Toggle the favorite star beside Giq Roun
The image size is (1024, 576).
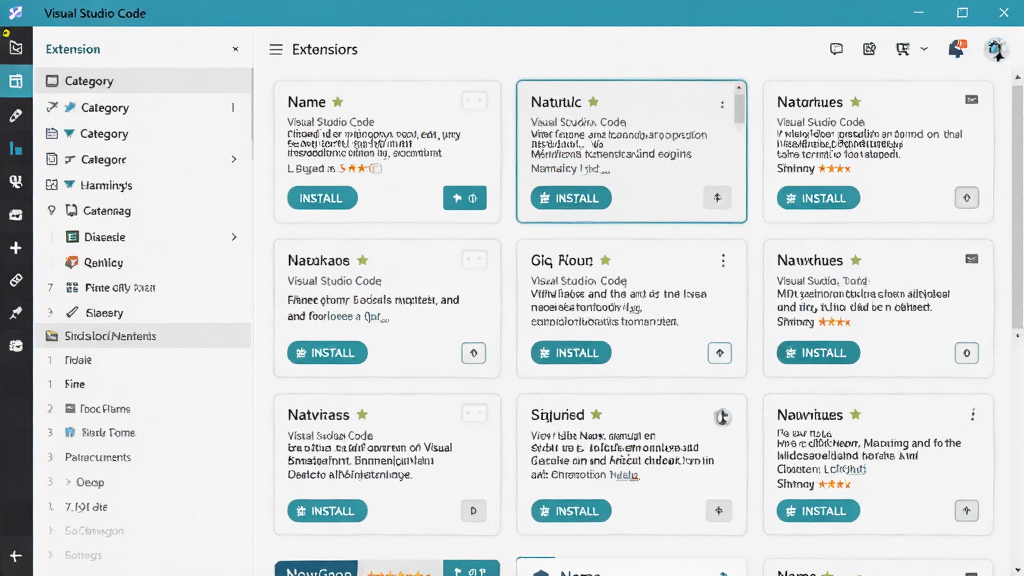tap(605, 261)
